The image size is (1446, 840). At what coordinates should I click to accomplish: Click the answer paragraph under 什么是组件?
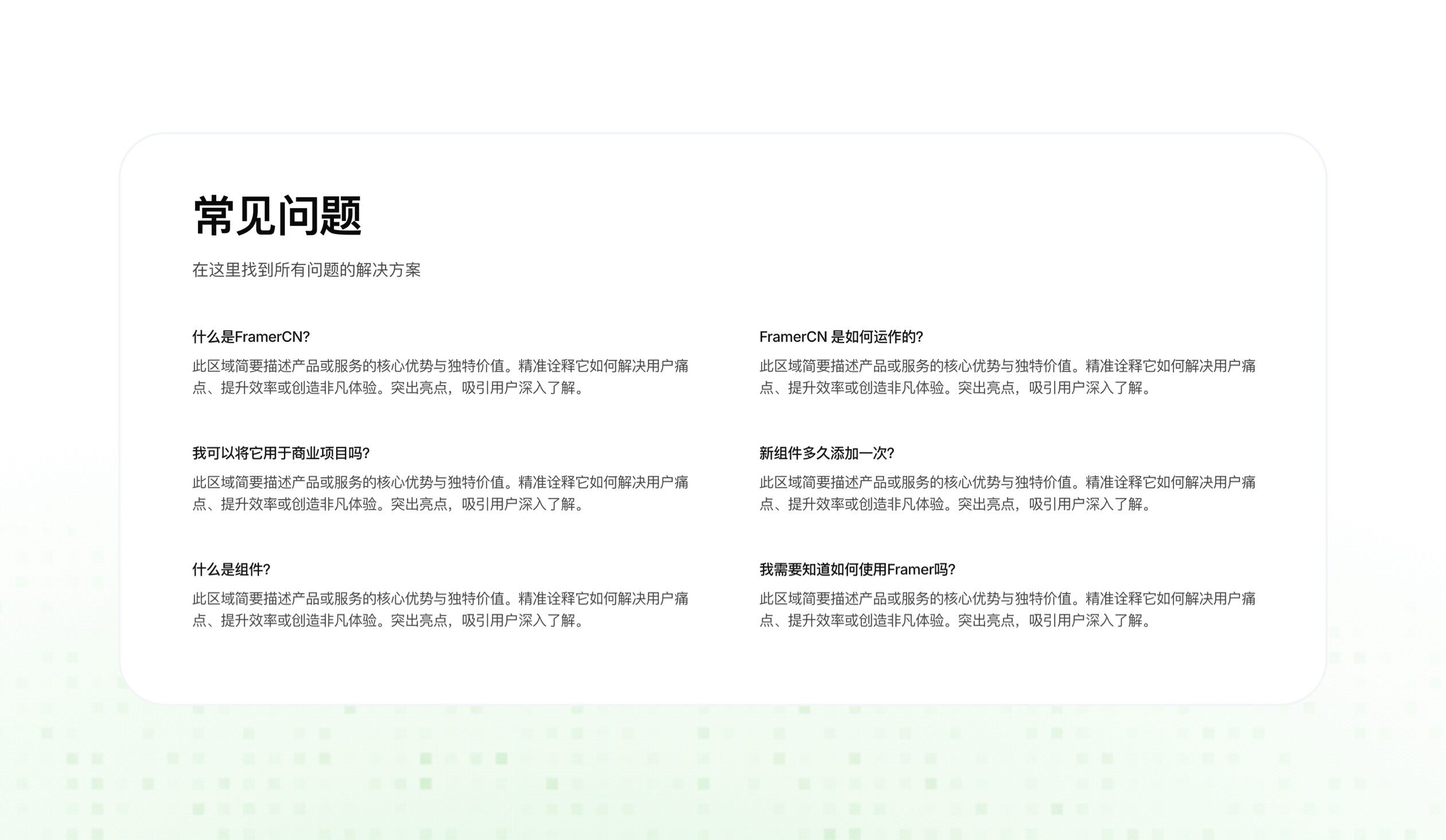[x=440, y=610]
